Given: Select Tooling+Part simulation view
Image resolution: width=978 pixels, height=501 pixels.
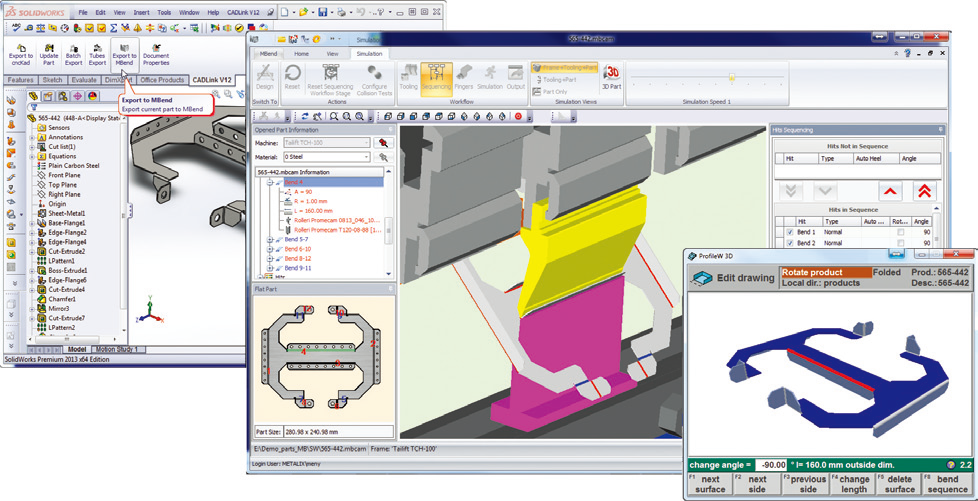Looking at the screenshot, I should (x=554, y=79).
